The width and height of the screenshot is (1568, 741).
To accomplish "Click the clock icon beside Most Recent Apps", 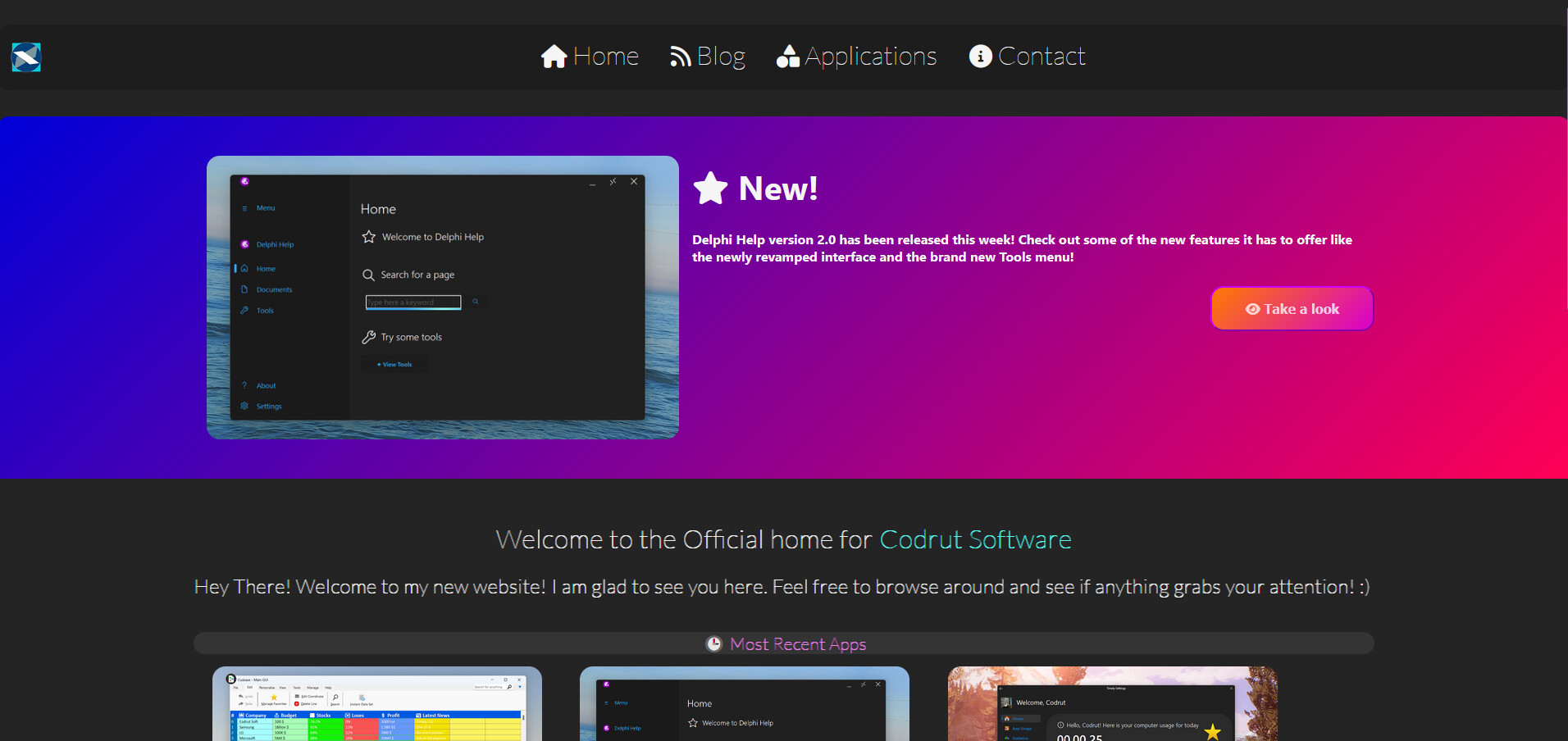I will tap(714, 644).
